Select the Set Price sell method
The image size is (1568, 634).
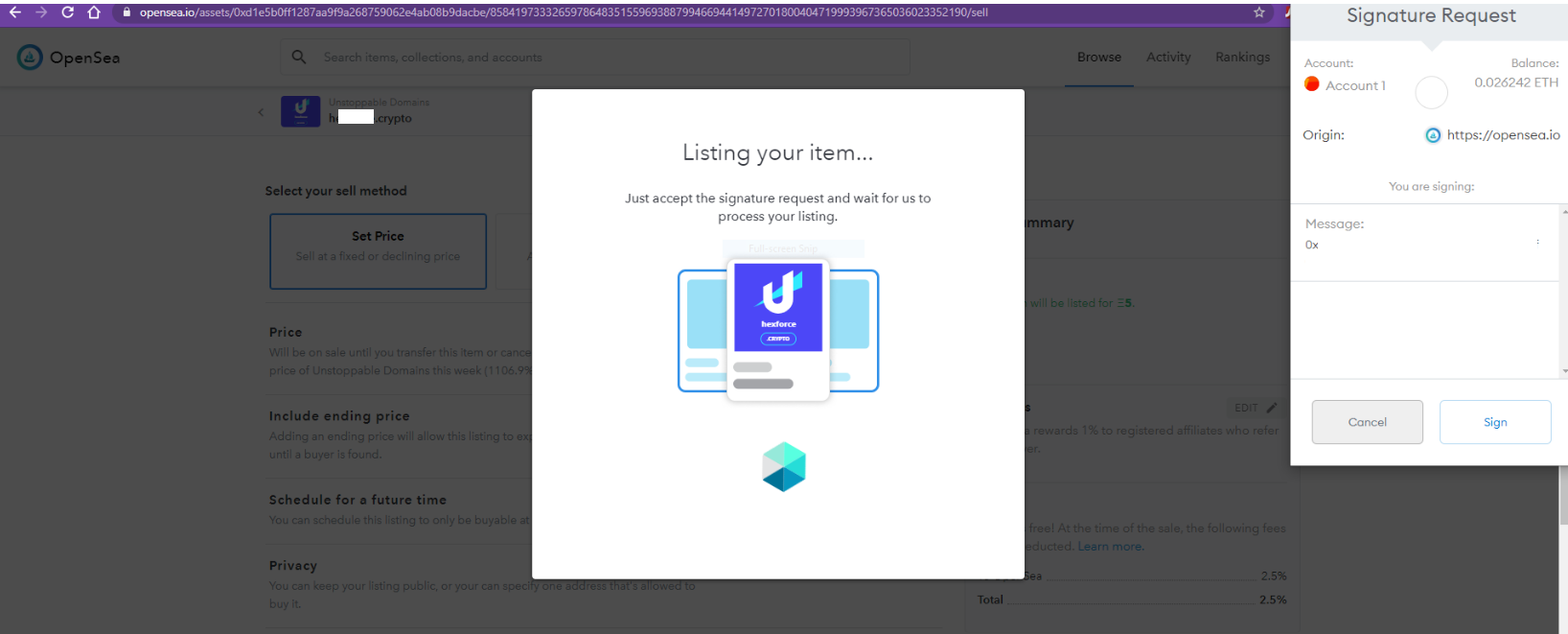pos(378,250)
